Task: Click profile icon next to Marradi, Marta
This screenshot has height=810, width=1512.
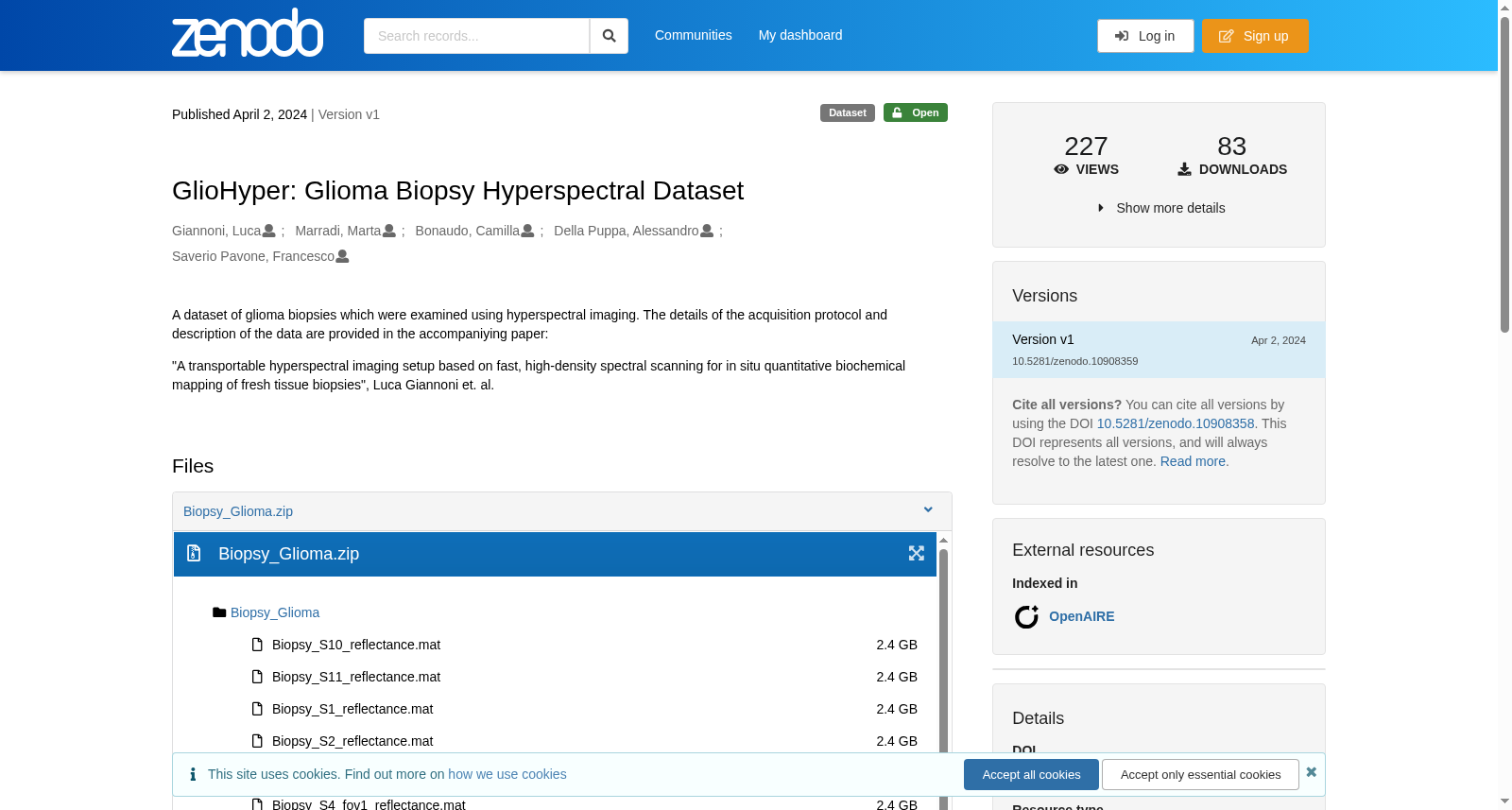Action: point(389,231)
